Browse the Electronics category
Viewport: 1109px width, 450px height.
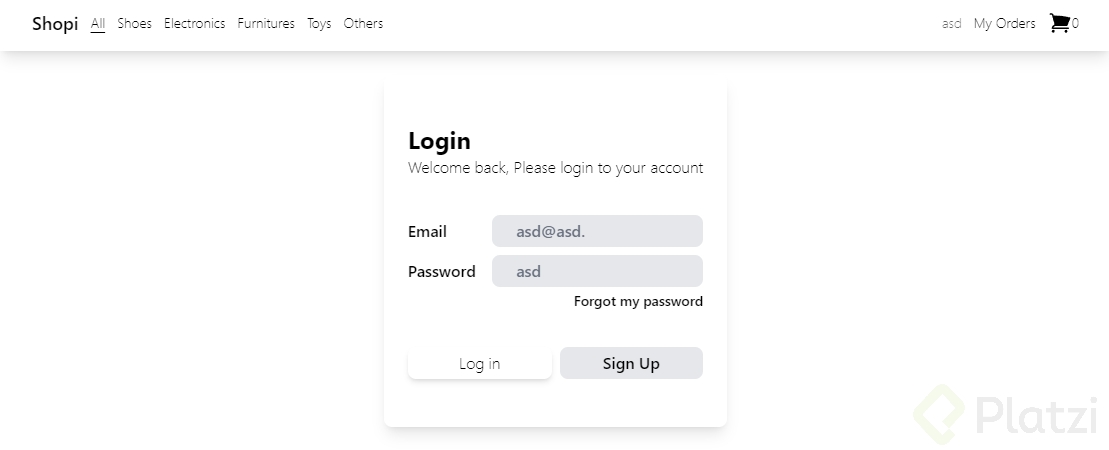(x=194, y=24)
